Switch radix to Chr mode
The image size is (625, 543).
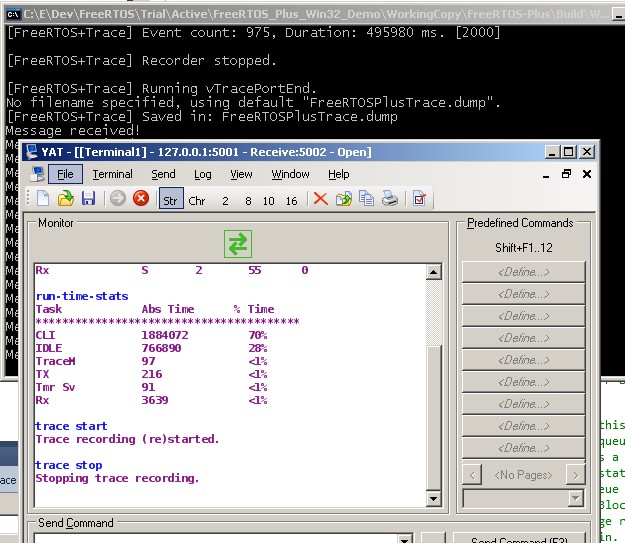point(197,200)
